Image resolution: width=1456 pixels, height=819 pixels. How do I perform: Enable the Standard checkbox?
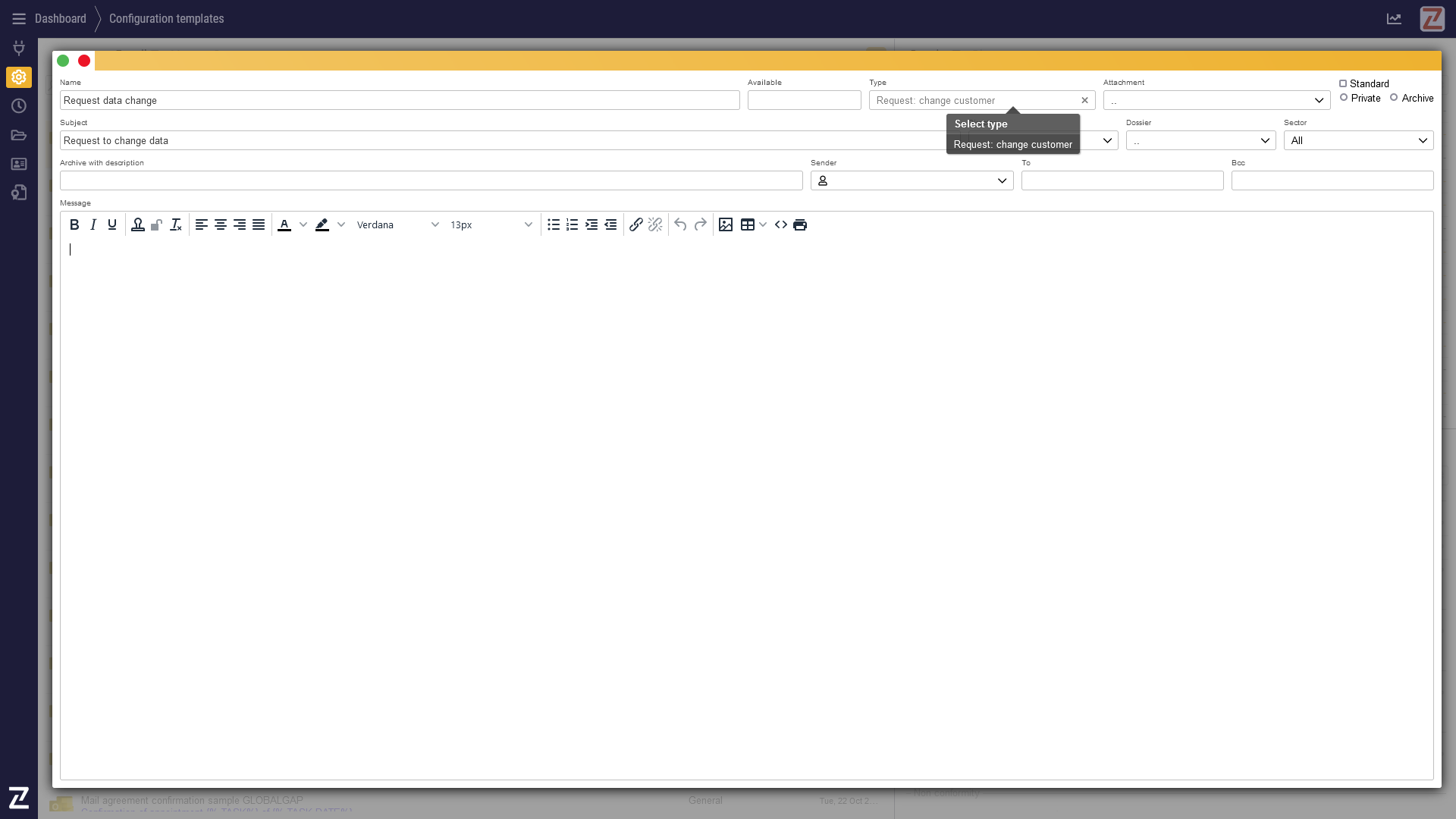click(x=1343, y=83)
